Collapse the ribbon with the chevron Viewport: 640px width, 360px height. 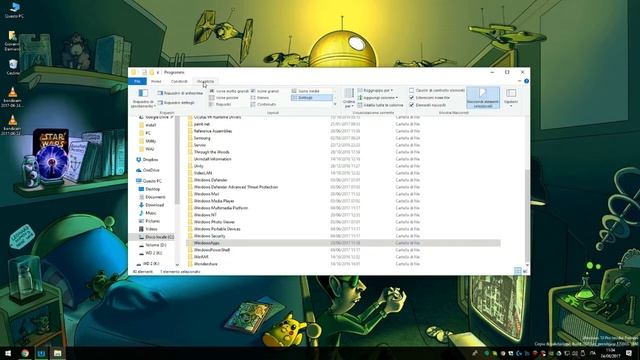(520, 81)
